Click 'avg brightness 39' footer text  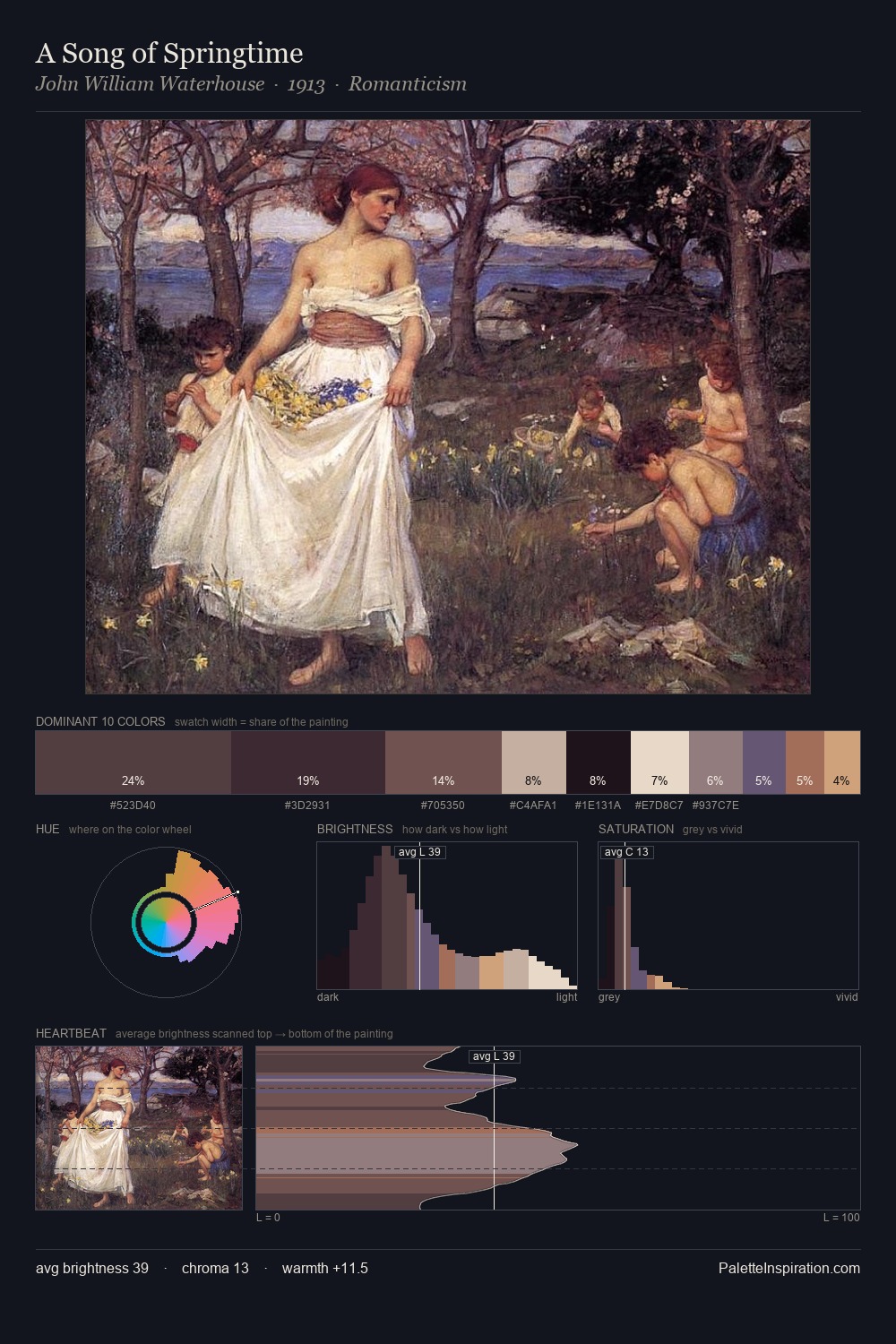coord(92,1269)
